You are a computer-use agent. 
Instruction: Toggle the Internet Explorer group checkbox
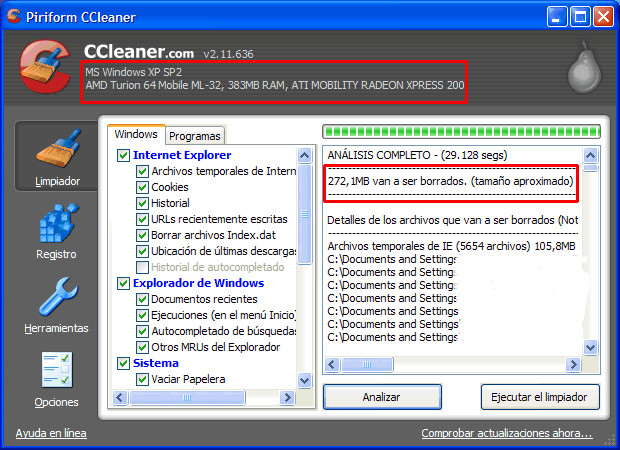[x=123, y=155]
